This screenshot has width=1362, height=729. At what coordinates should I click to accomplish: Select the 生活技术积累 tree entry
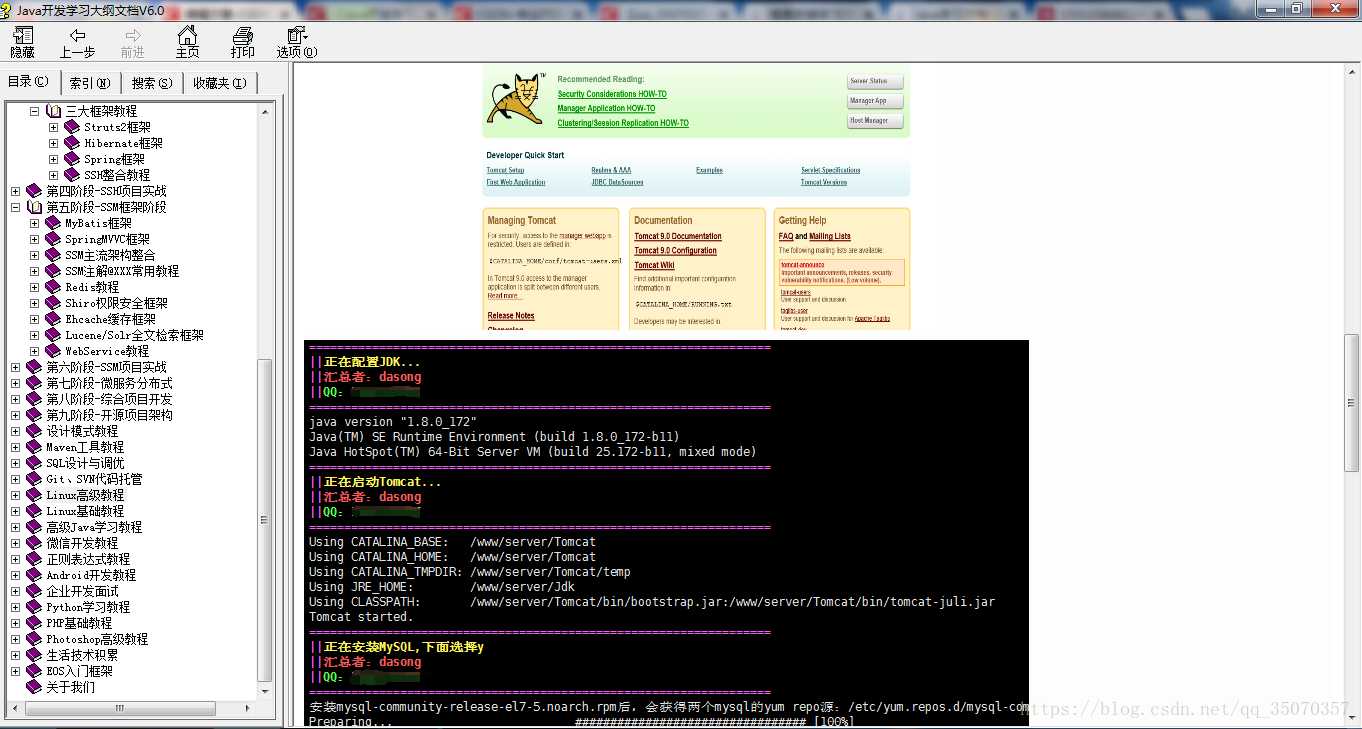click(82, 655)
